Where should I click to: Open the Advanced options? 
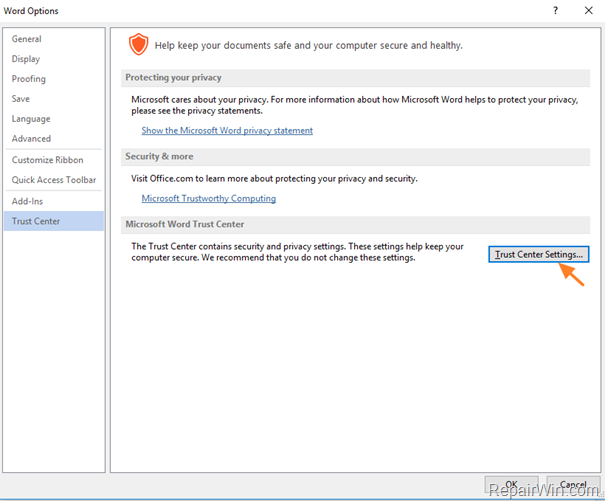(x=54, y=139)
